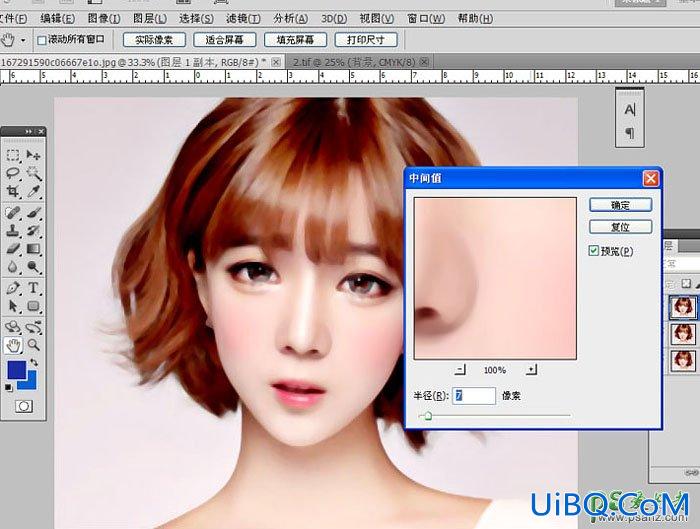700x529 pixels.
Task: Open the 帮助(H) menu
Action: coord(475,19)
